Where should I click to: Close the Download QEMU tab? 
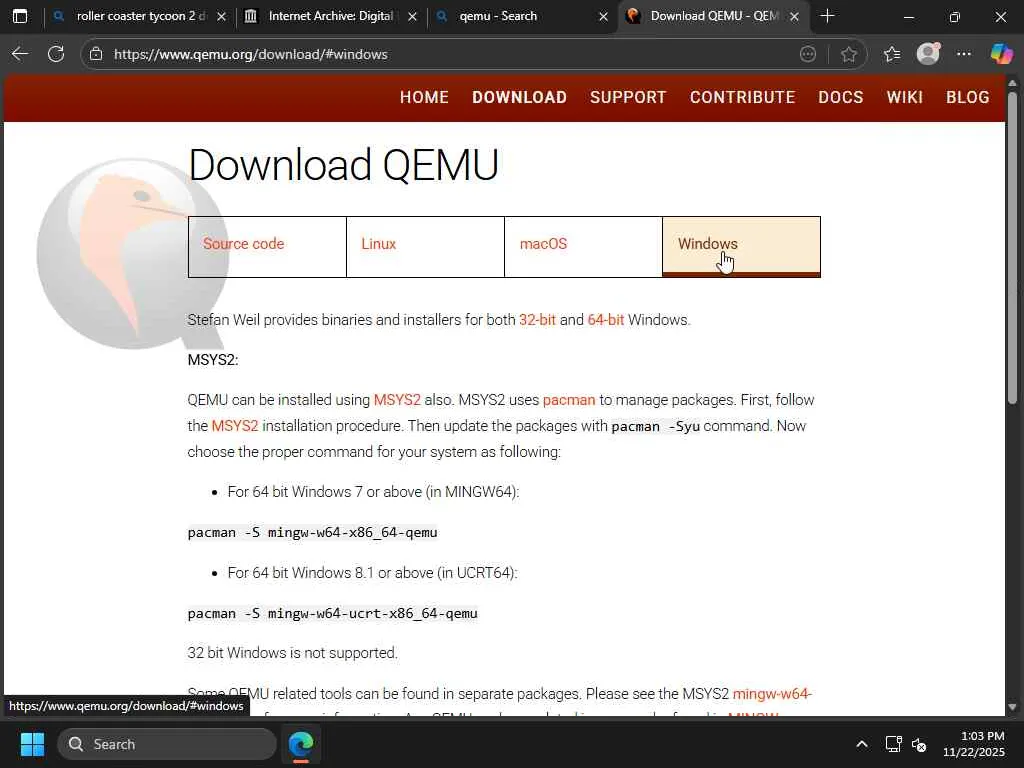pyautogui.click(x=794, y=17)
